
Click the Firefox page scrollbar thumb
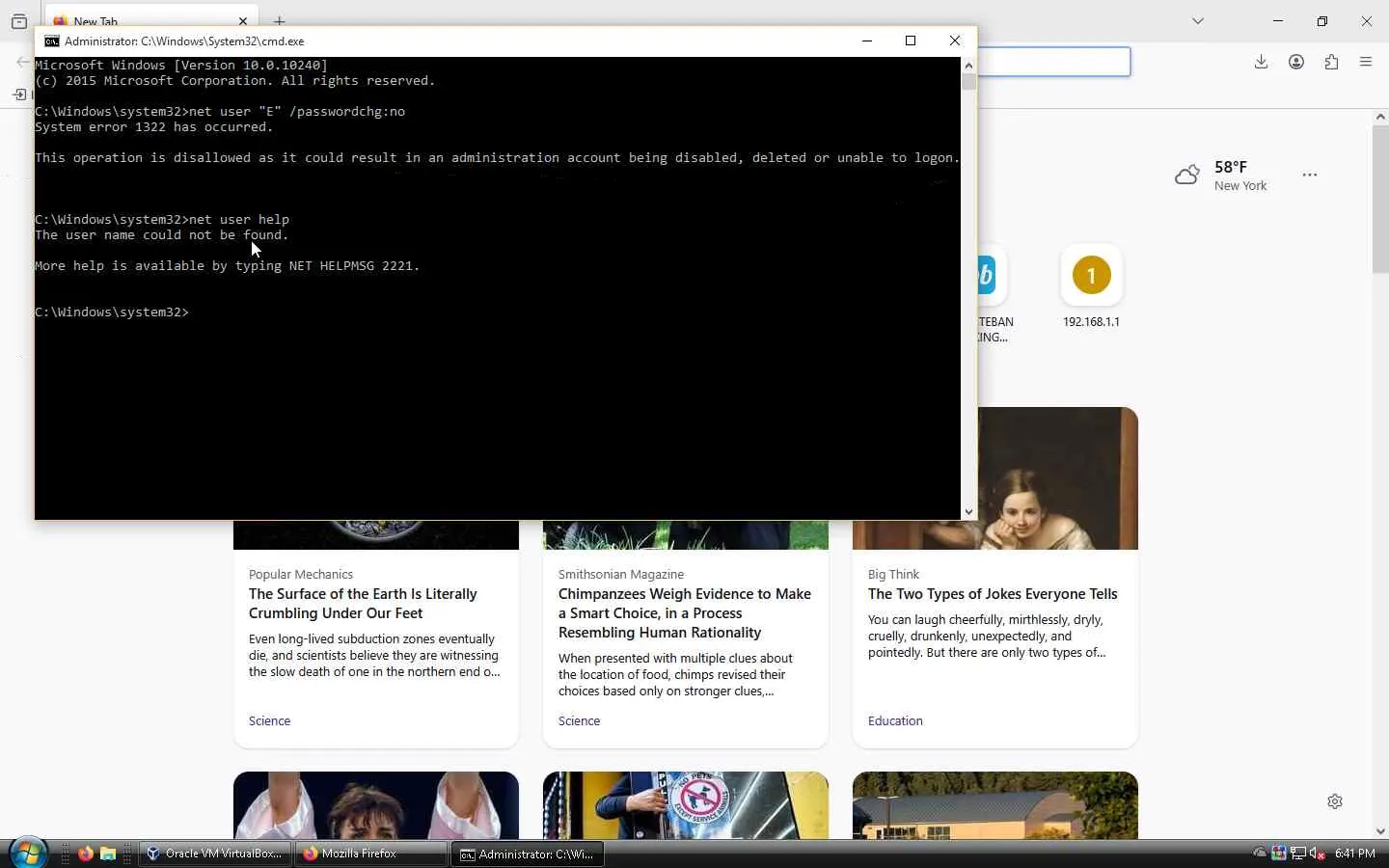pos(1380,199)
